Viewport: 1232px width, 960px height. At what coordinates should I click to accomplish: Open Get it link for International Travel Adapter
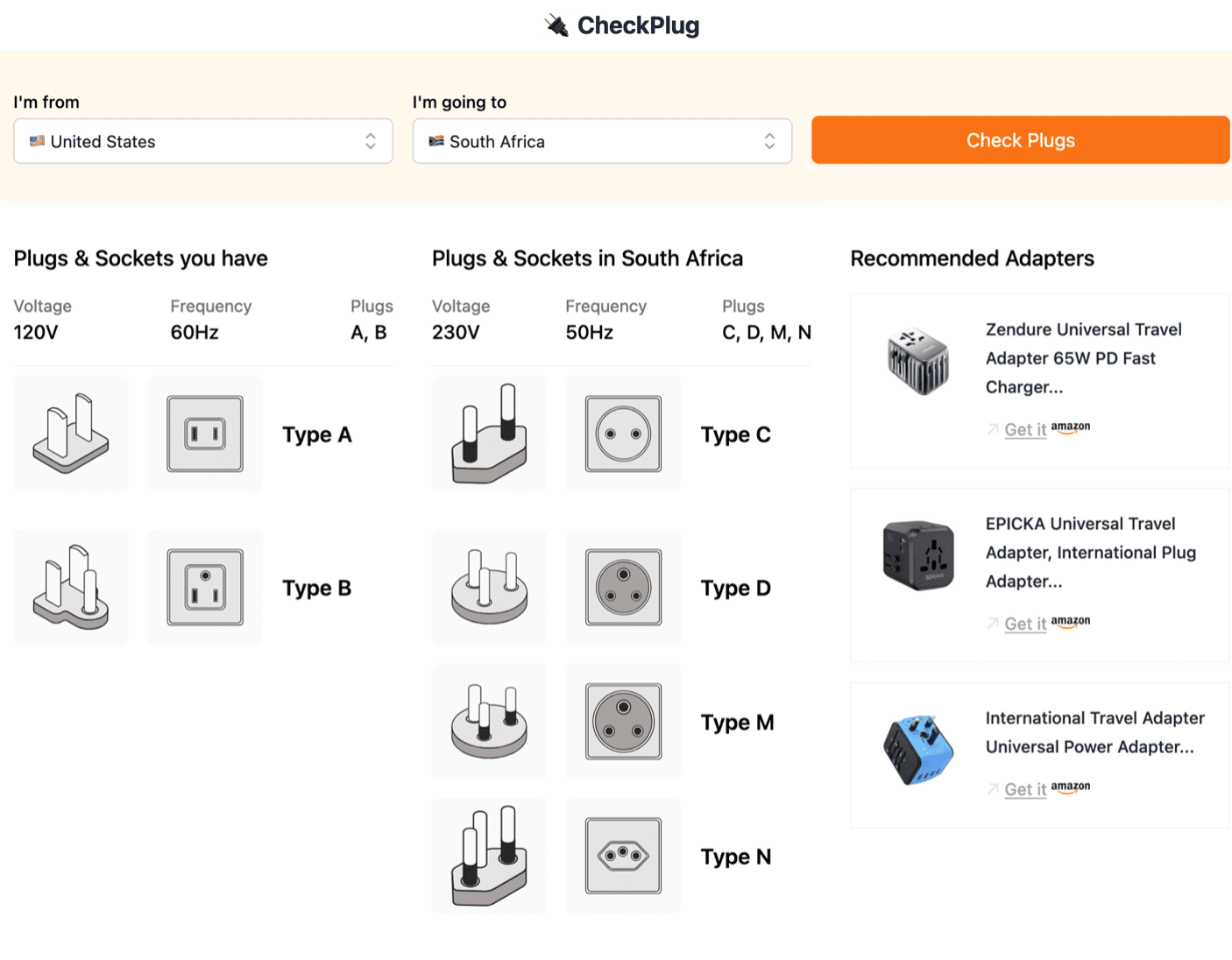[1024, 789]
